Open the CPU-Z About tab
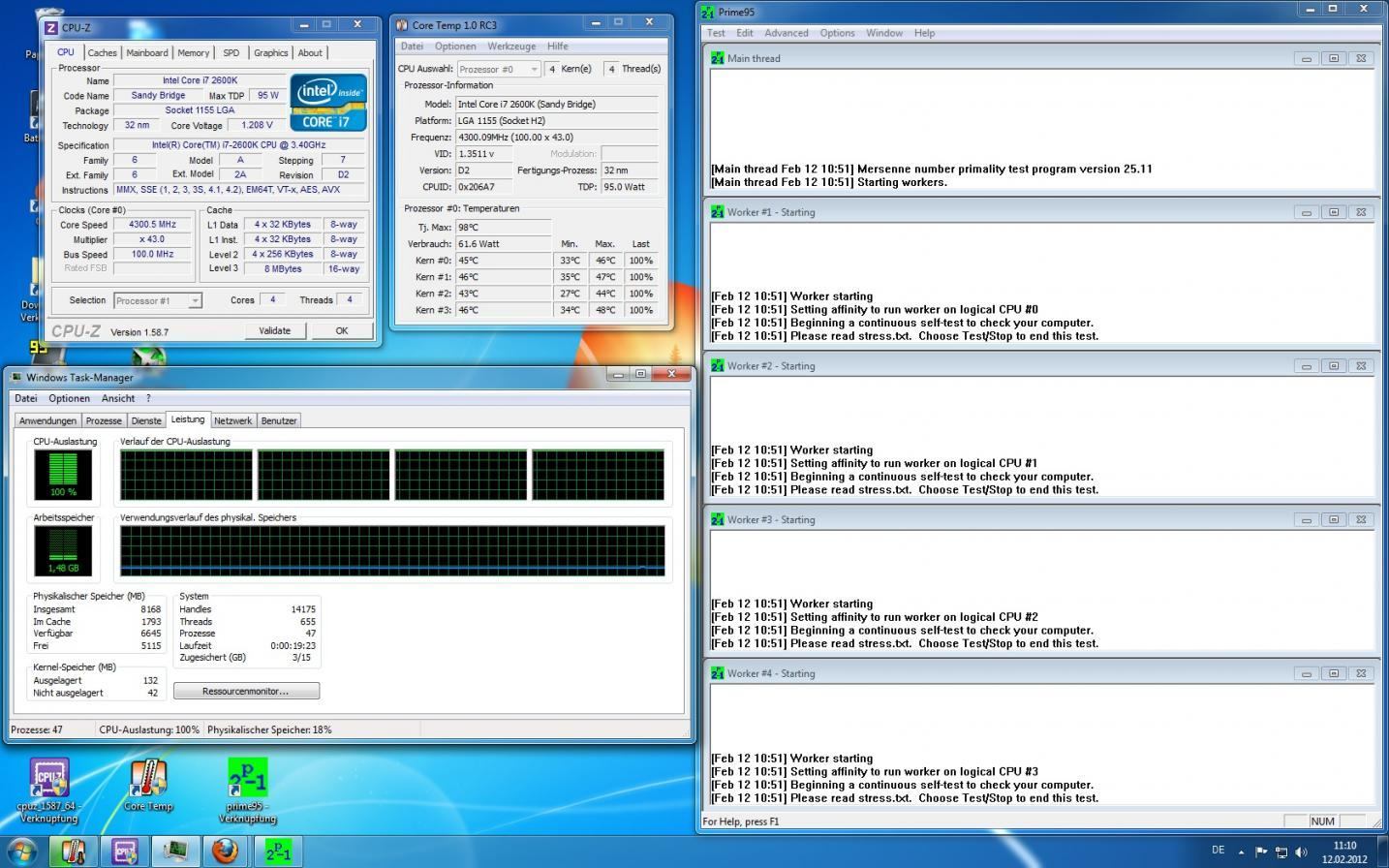Image resolution: width=1389 pixels, height=868 pixels. pyautogui.click(x=310, y=53)
